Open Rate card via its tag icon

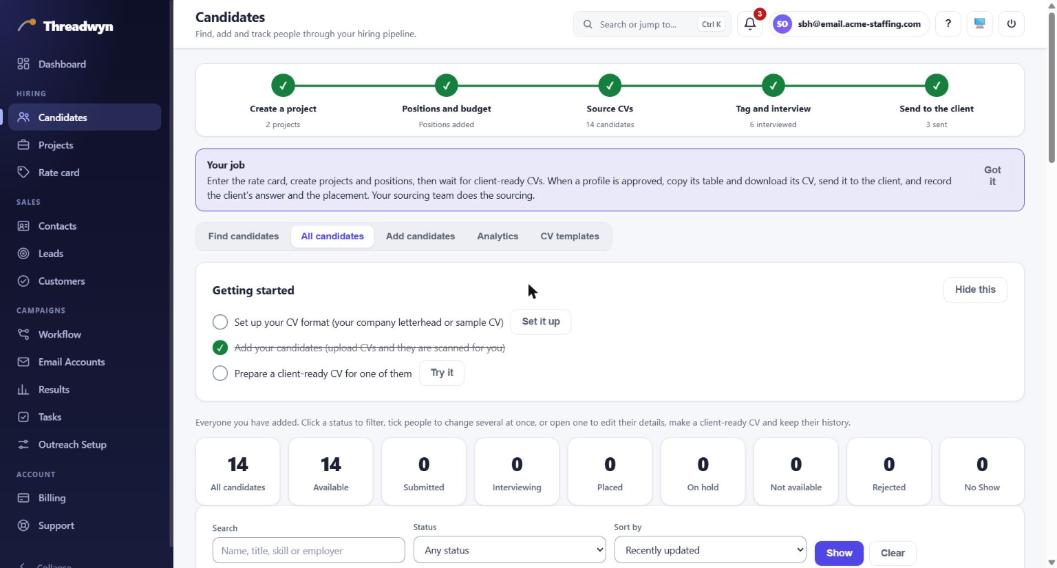coord(24,172)
